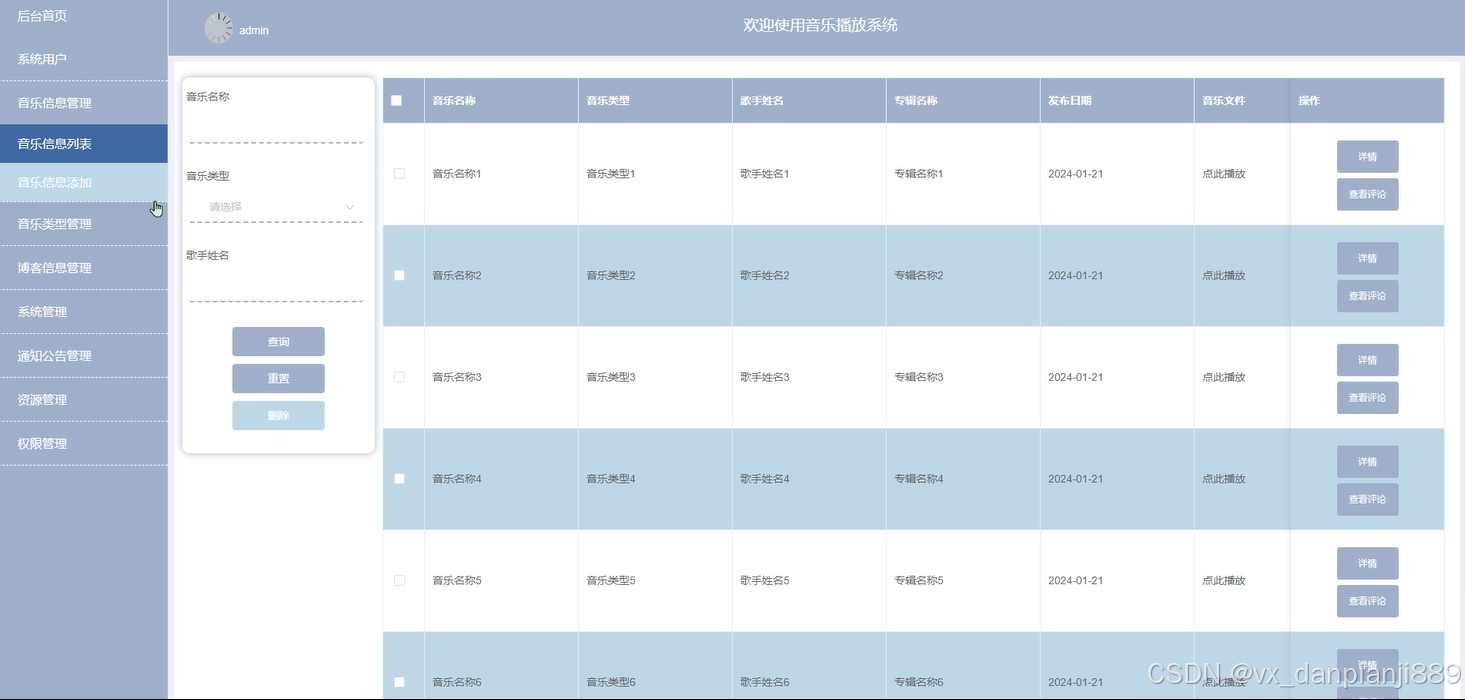This screenshot has height=700, width=1465.
Task: Open 详情 for 音乐名称1
Action: [x=1367, y=157]
